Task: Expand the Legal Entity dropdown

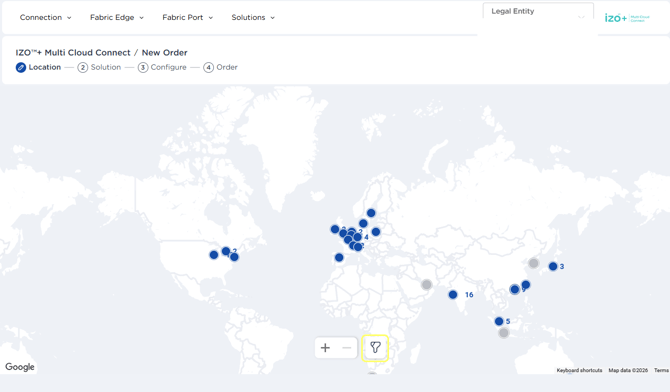Action: 538,12
